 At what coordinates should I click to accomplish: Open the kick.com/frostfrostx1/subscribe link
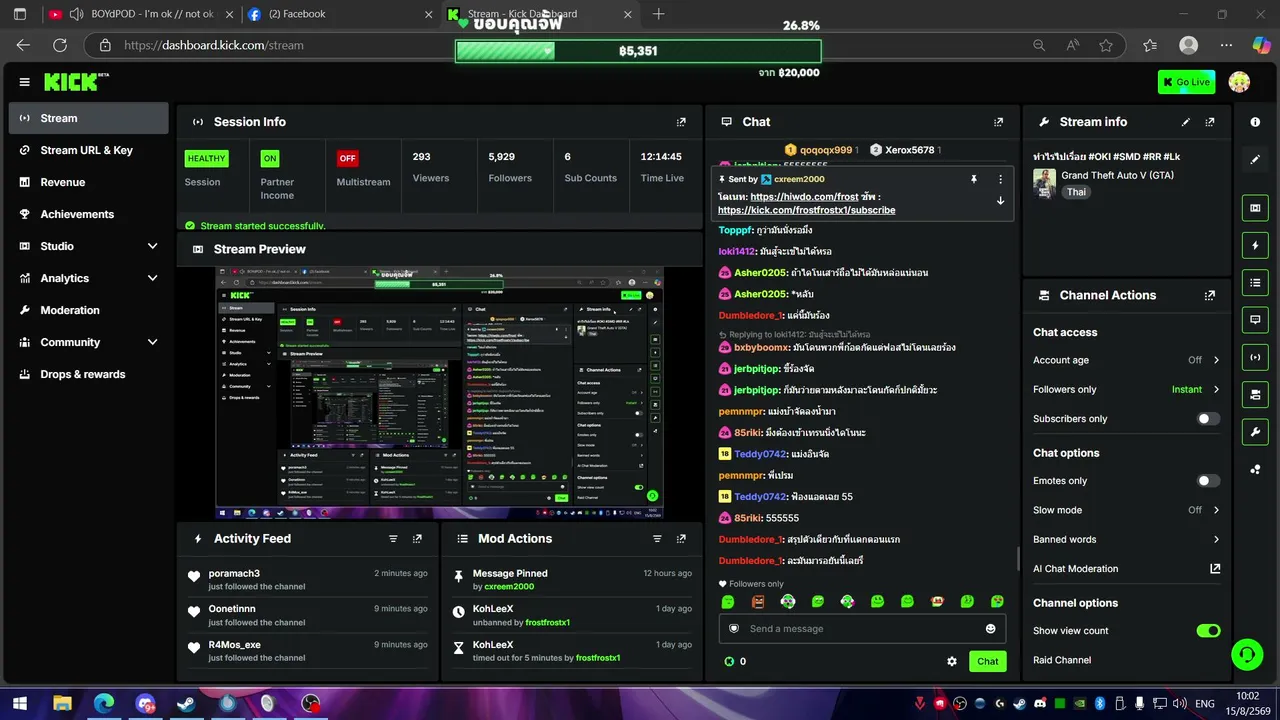[x=806, y=211]
